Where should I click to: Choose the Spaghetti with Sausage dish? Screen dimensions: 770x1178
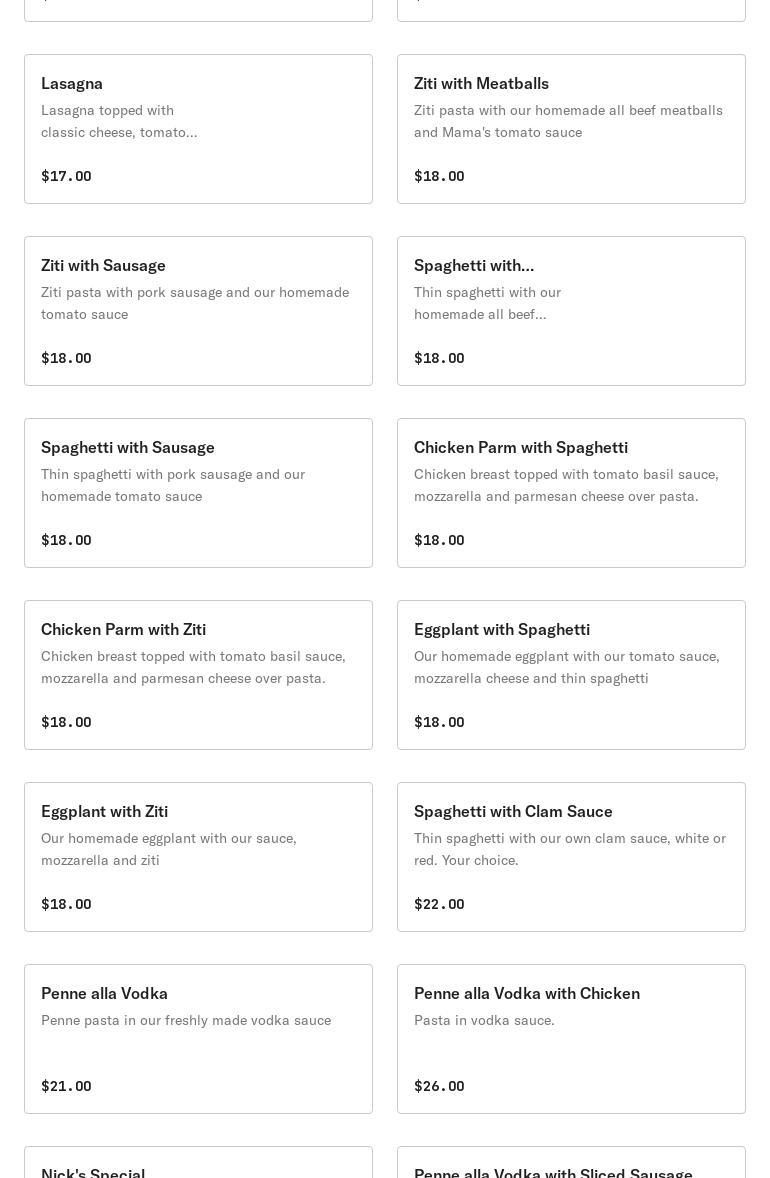coord(198,493)
